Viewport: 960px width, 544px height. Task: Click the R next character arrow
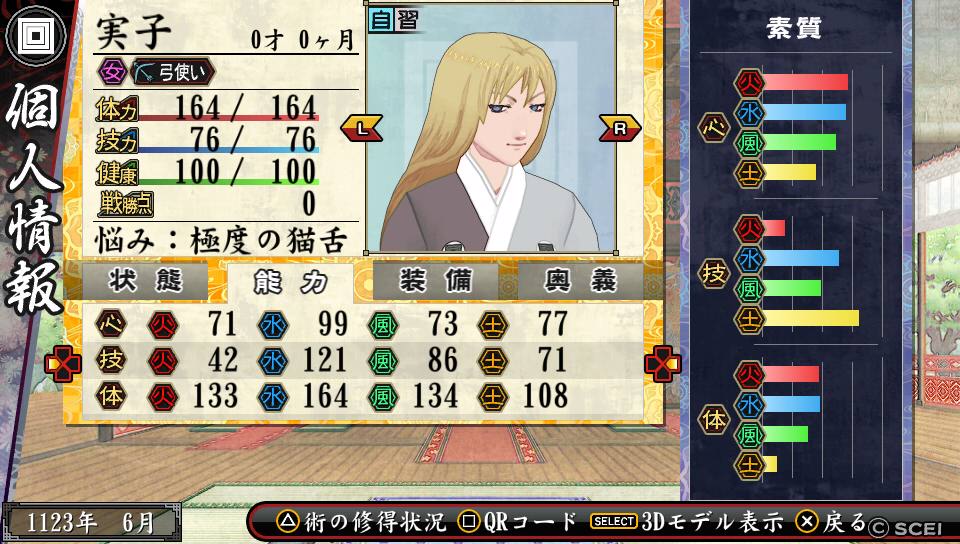[x=620, y=129]
